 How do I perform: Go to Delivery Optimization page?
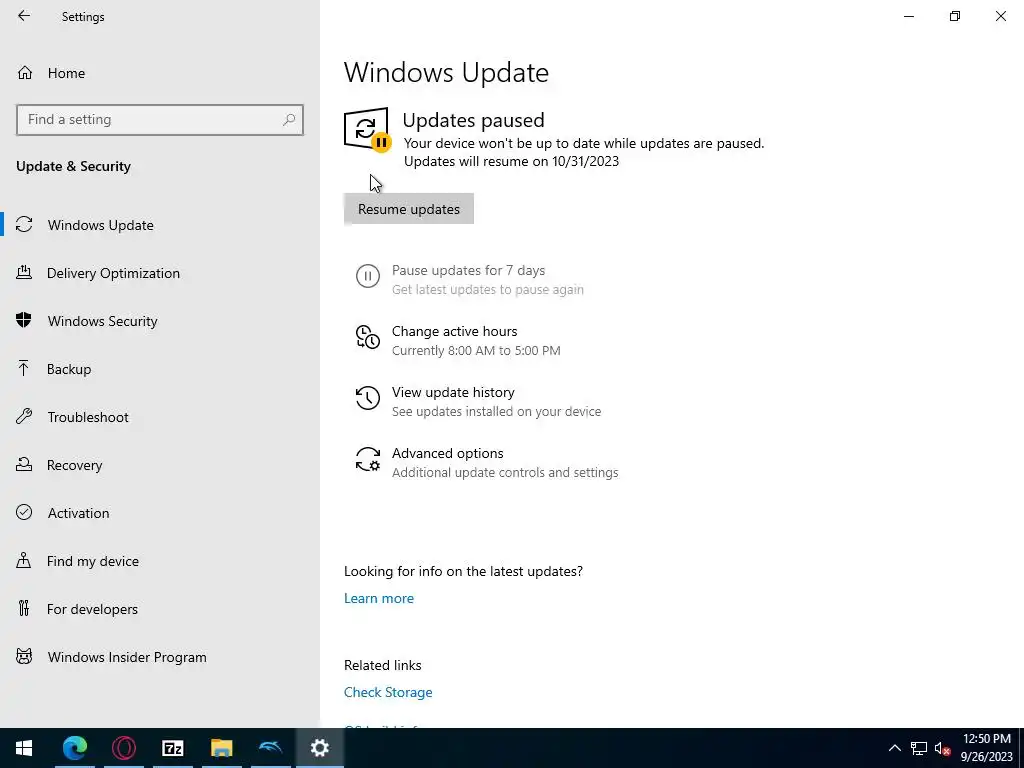[x=114, y=273]
